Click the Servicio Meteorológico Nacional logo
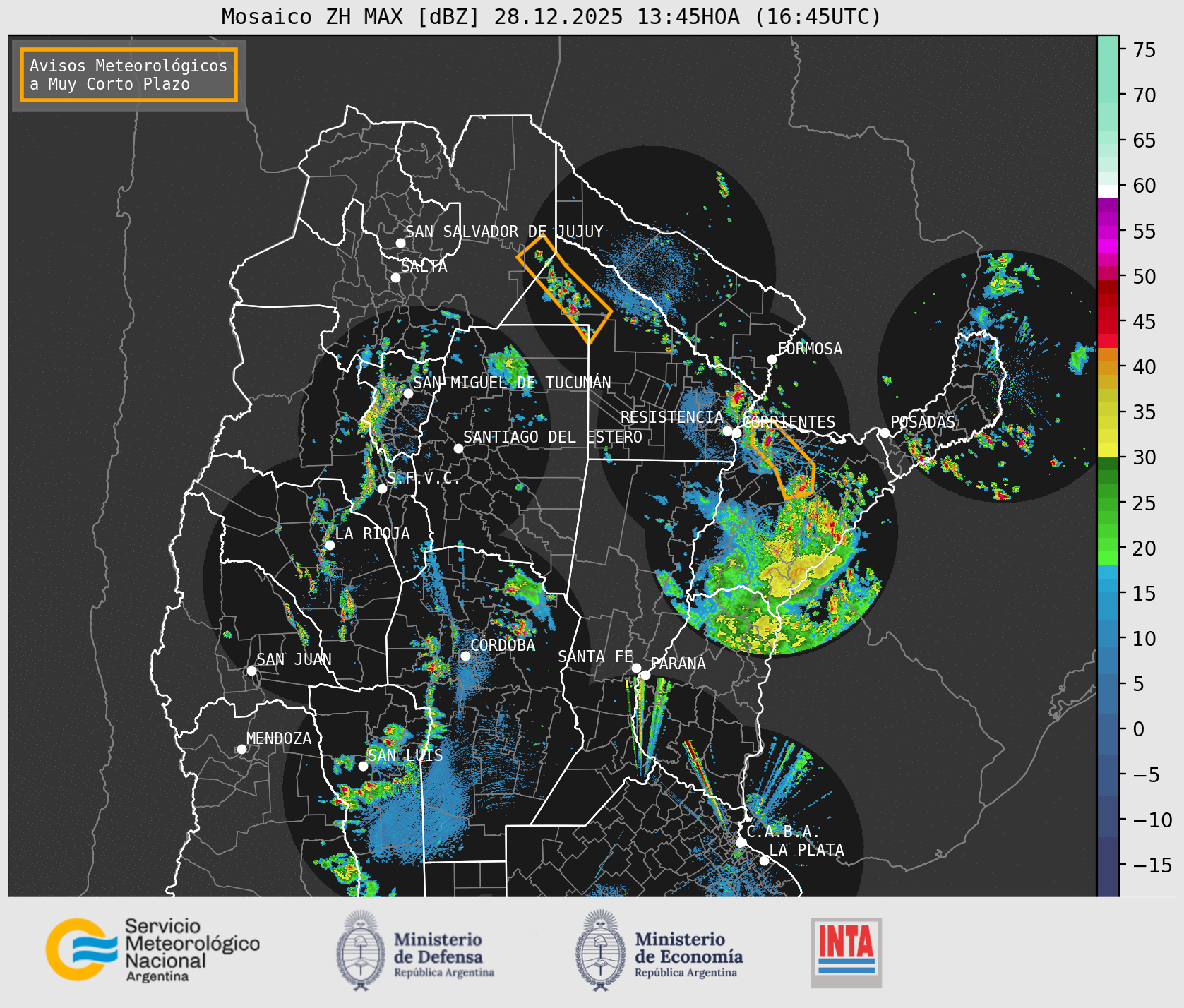 [153, 949]
